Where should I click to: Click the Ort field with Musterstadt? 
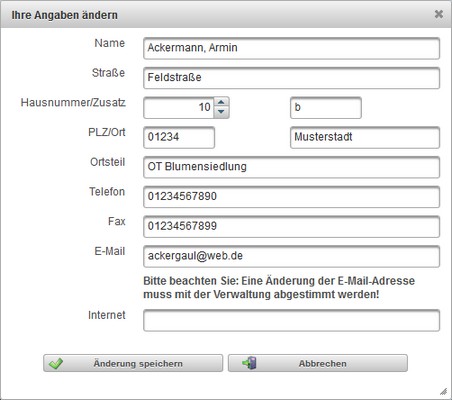point(365,137)
